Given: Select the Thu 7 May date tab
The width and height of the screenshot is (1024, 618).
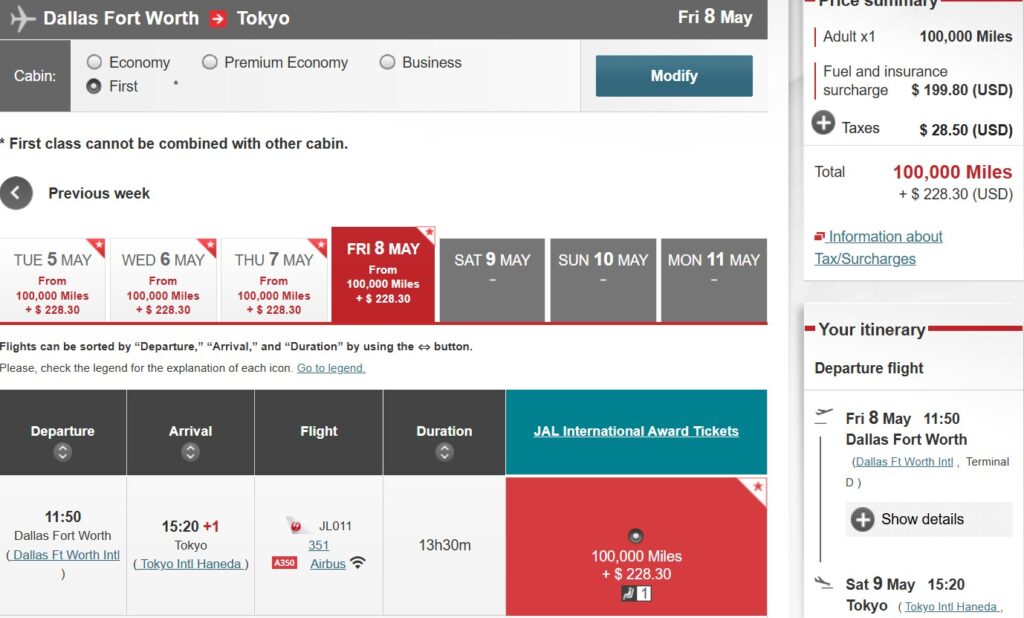Looking at the screenshot, I should pyautogui.click(x=274, y=280).
